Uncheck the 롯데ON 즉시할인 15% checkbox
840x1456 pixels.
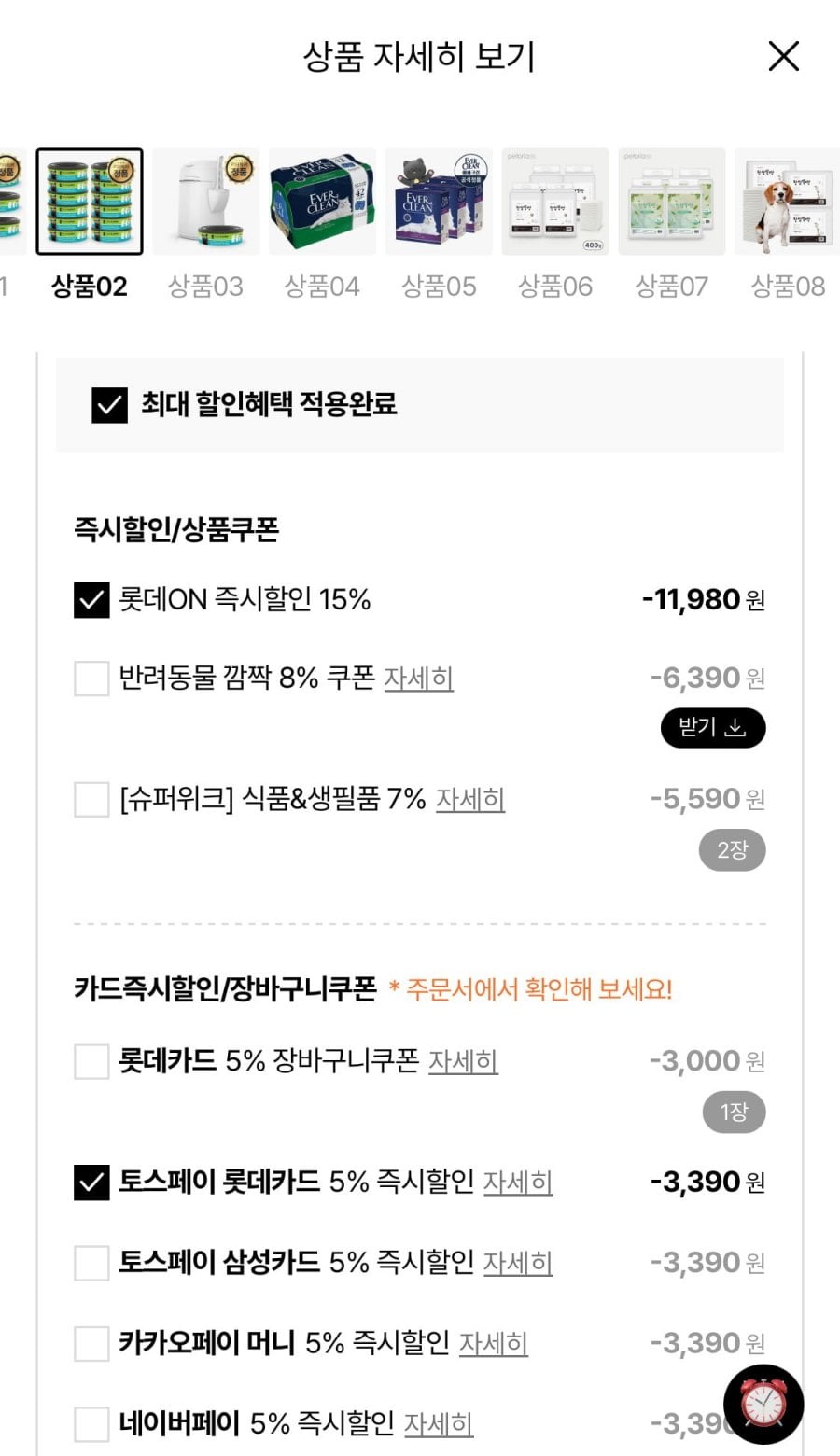(91, 600)
